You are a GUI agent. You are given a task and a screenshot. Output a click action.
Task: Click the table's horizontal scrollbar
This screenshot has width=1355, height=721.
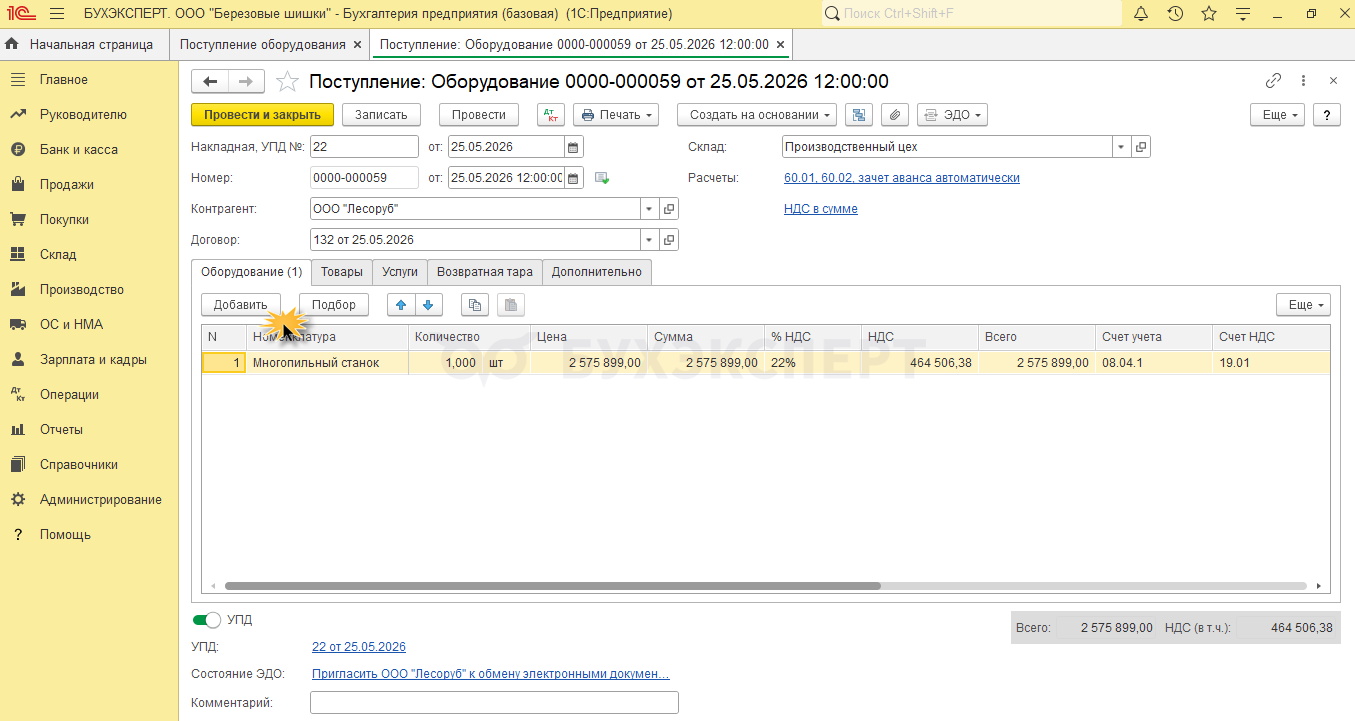(553, 586)
